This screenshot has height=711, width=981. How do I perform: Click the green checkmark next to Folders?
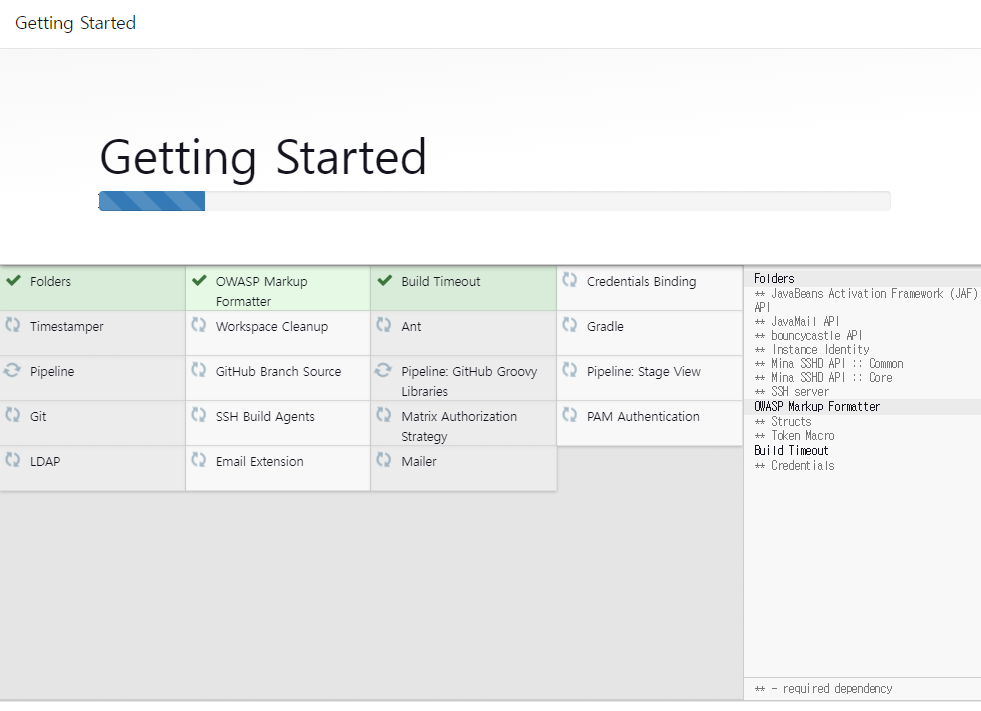13,280
